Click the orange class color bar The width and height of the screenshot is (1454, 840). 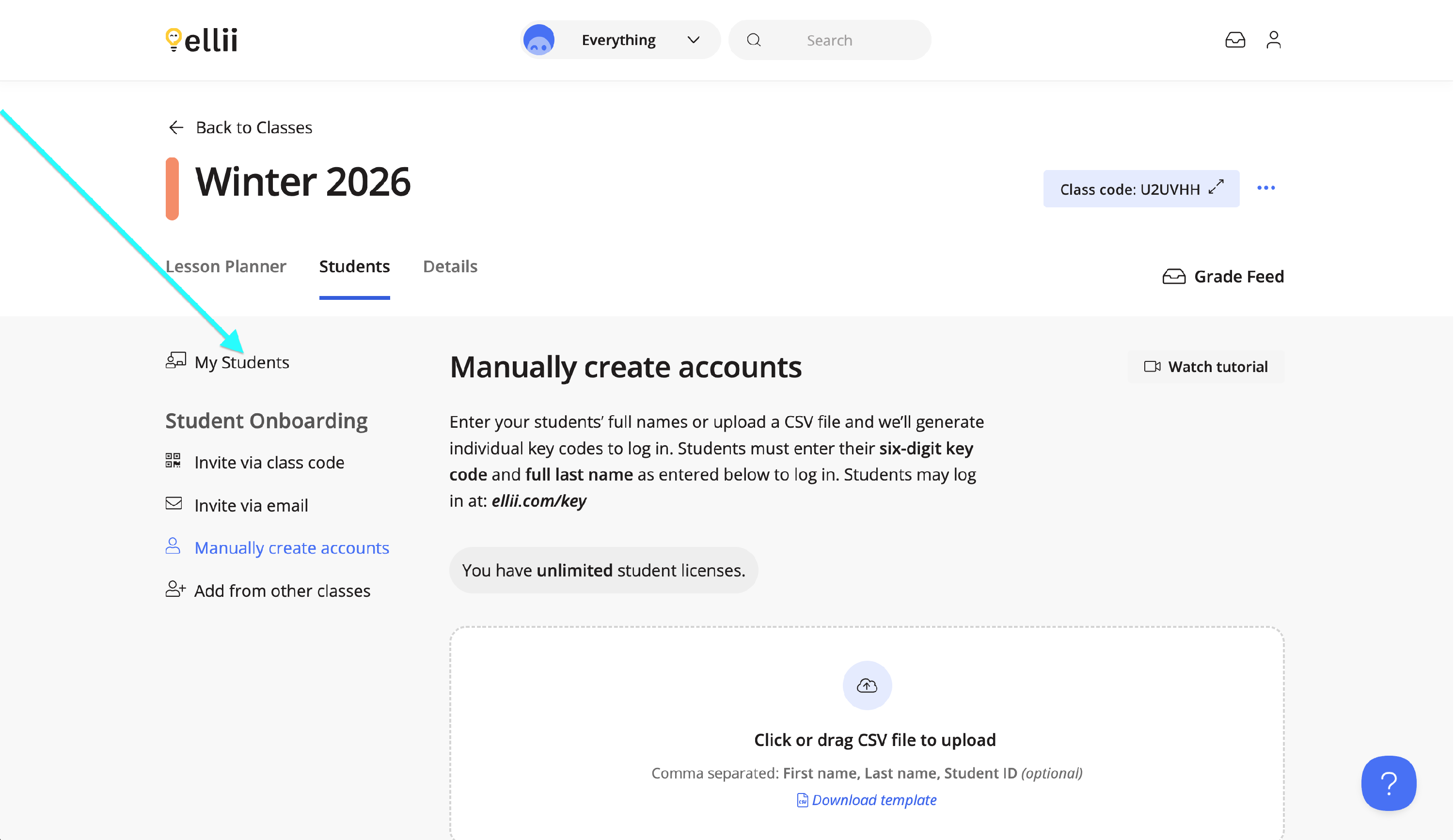click(172, 188)
